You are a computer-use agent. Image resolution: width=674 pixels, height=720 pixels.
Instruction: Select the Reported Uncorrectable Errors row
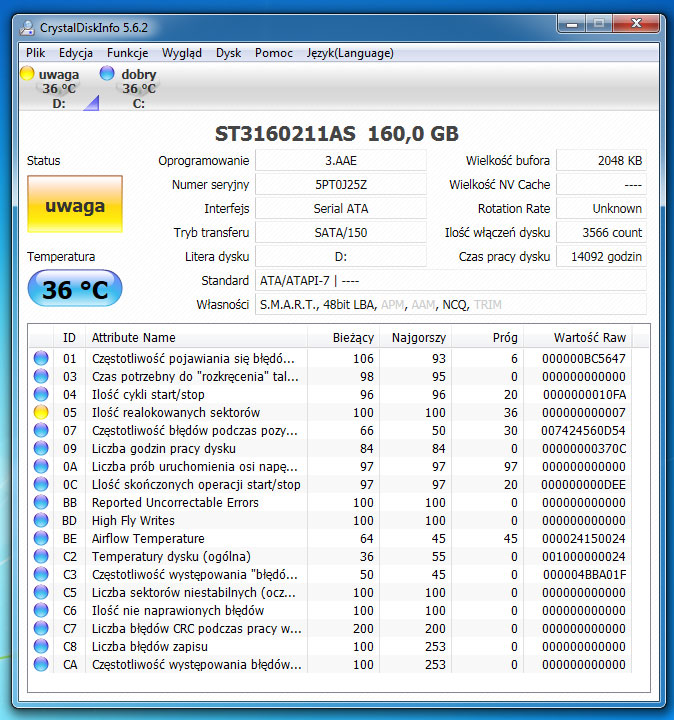tap(330, 502)
